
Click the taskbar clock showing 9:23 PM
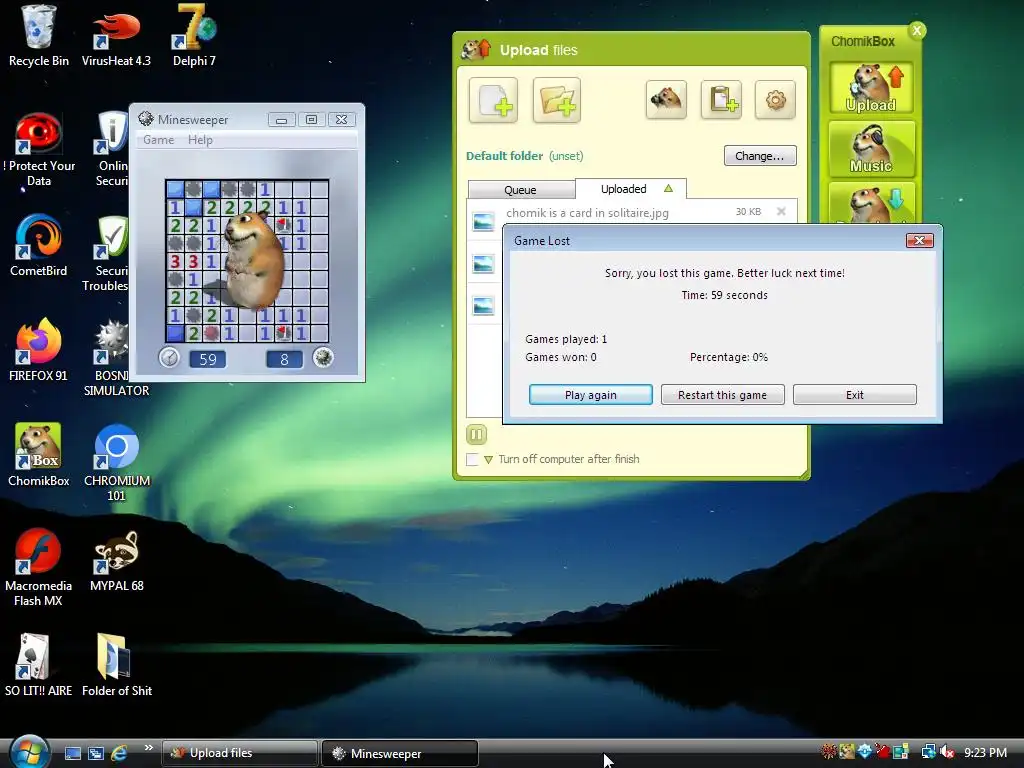(x=985, y=752)
